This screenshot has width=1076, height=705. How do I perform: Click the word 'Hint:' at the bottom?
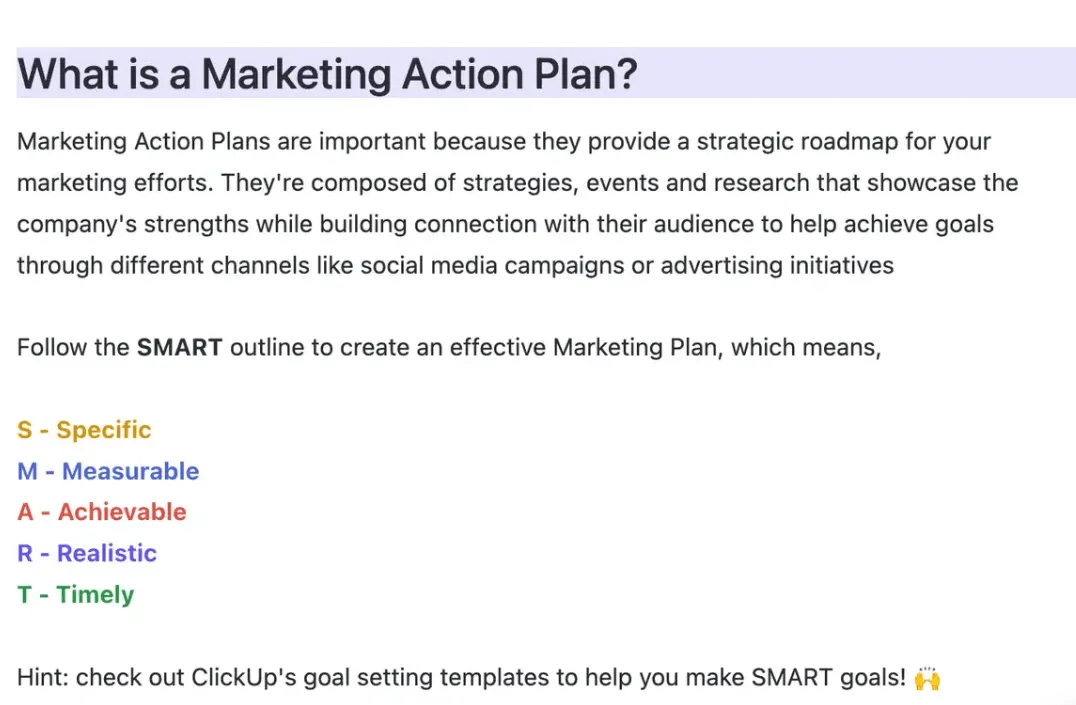43,678
